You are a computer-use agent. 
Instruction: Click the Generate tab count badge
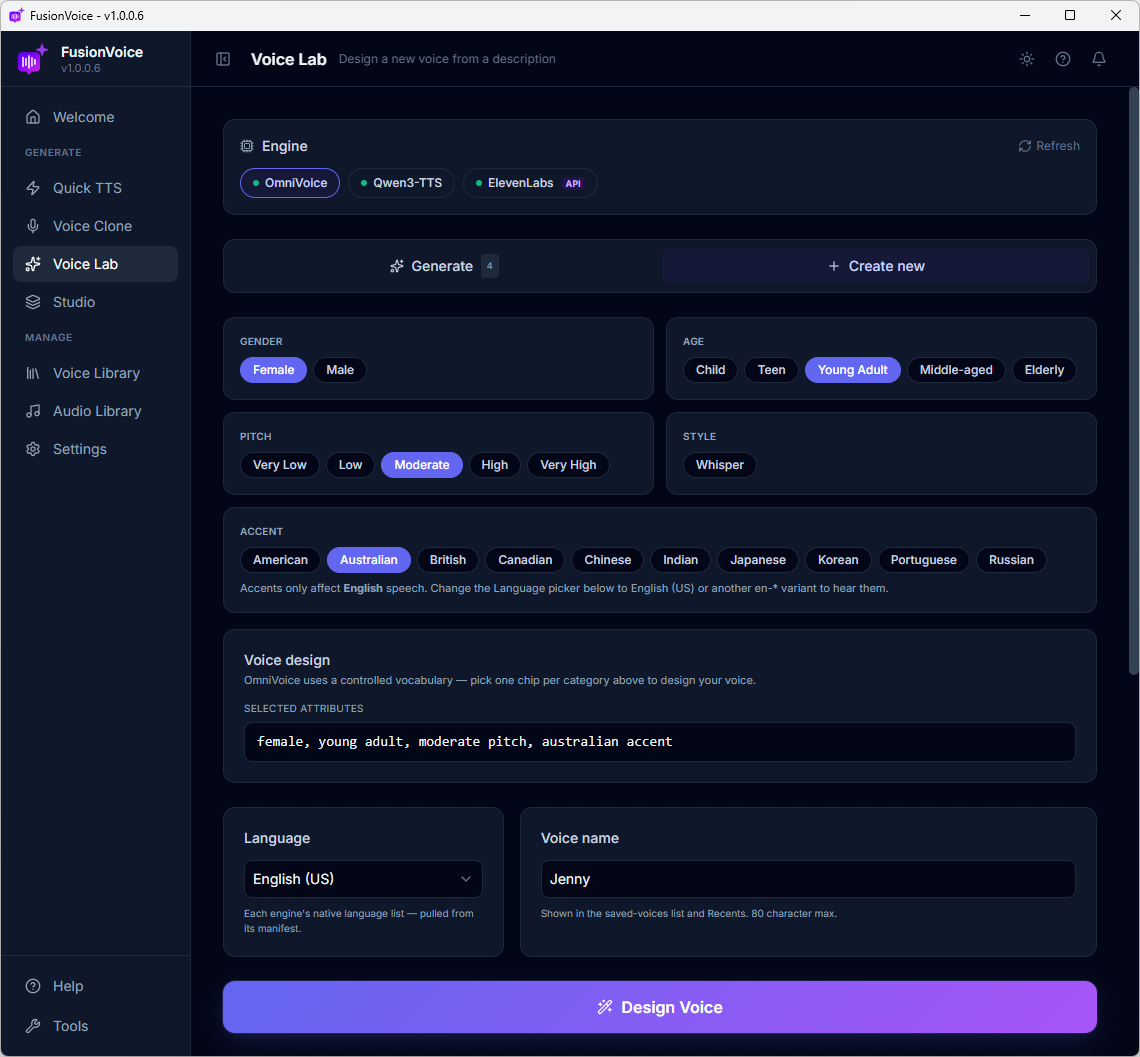tap(489, 266)
